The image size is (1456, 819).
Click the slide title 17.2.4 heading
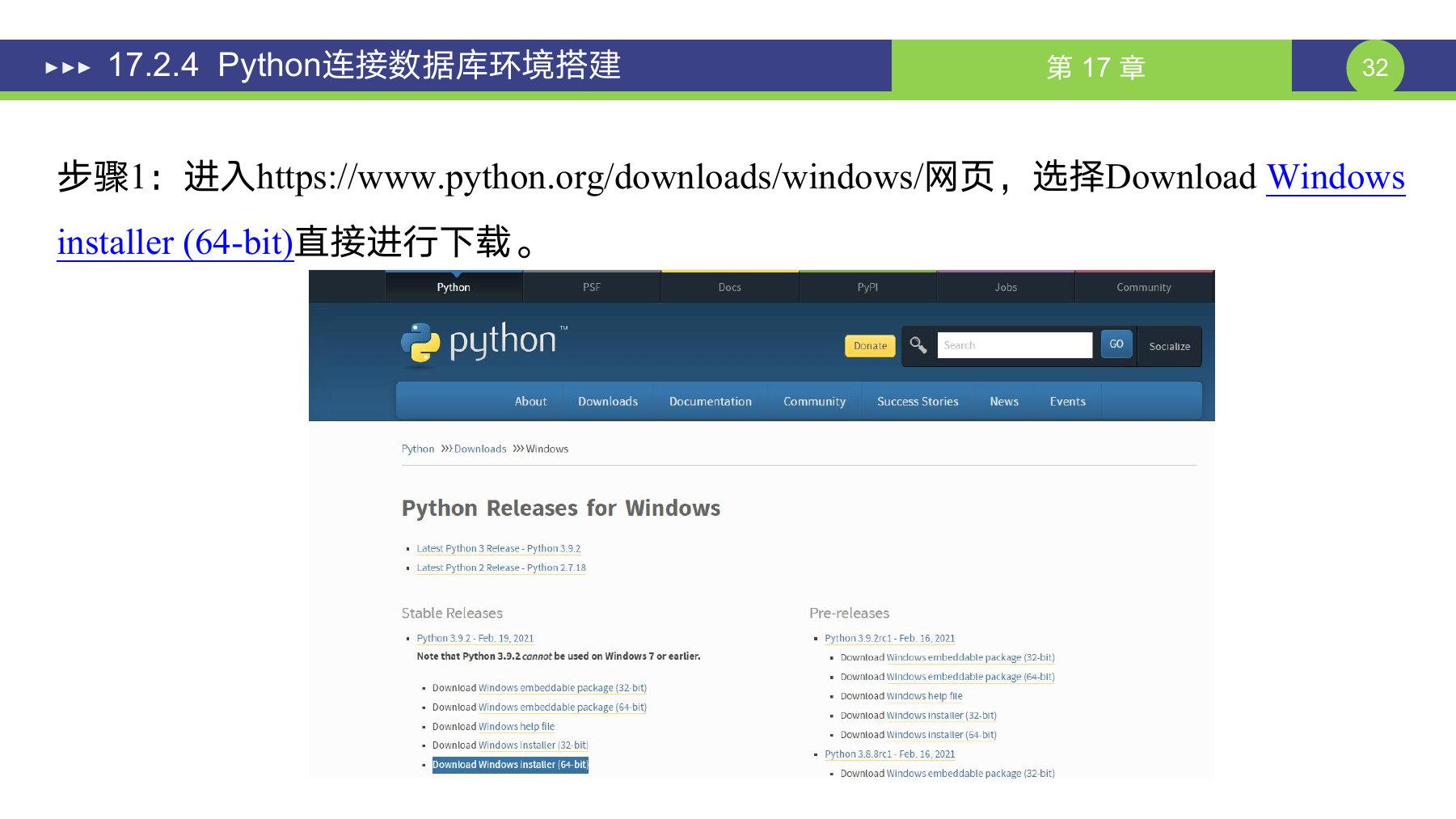(x=365, y=65)
